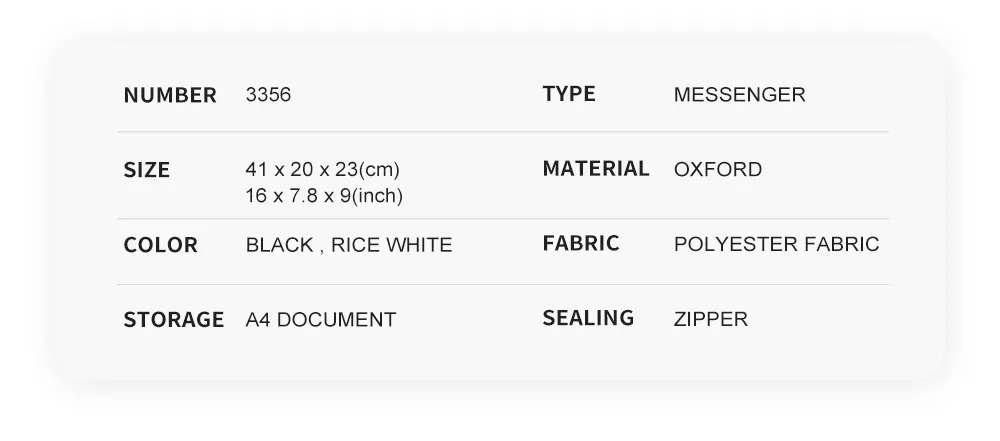
Task: Click the MATERIAL label
Action: [x=596, y=168]
